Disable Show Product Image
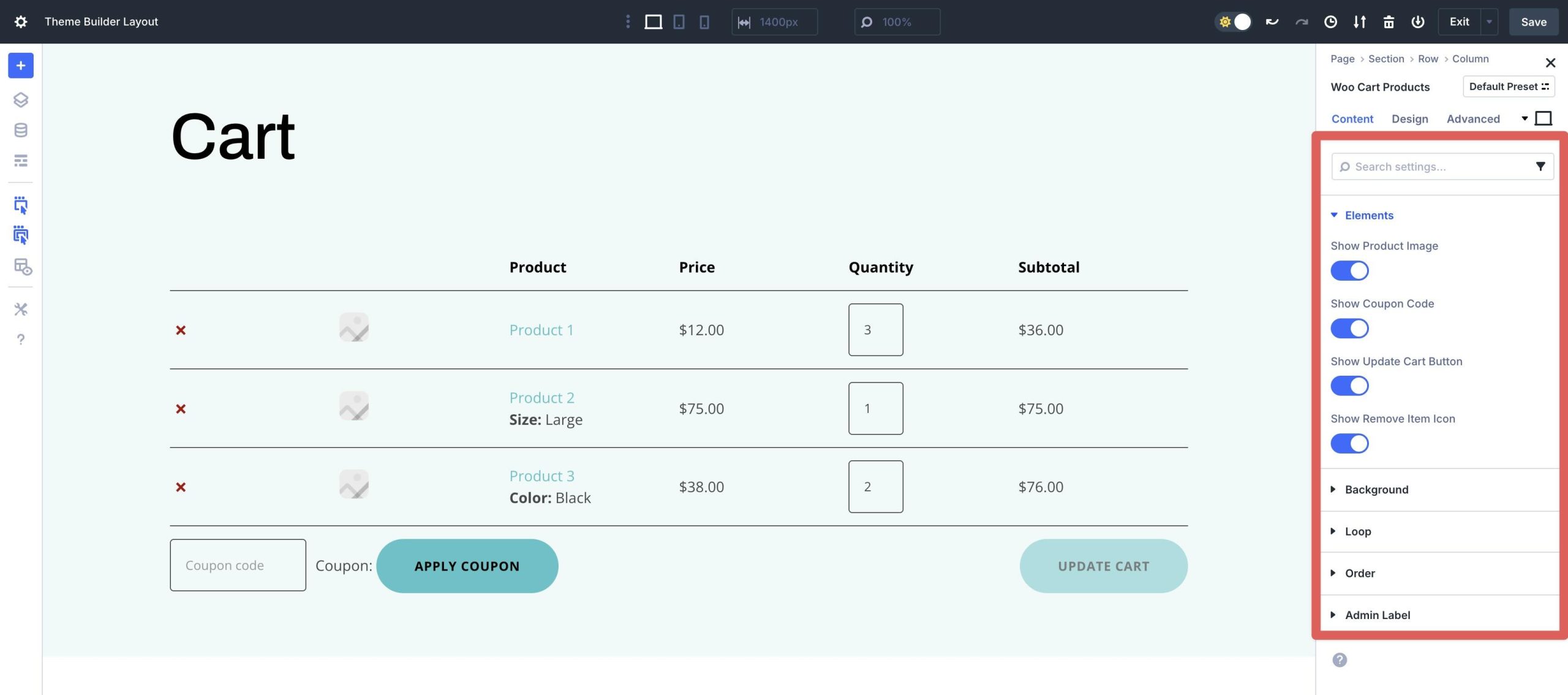 (x=1350, y=270)
